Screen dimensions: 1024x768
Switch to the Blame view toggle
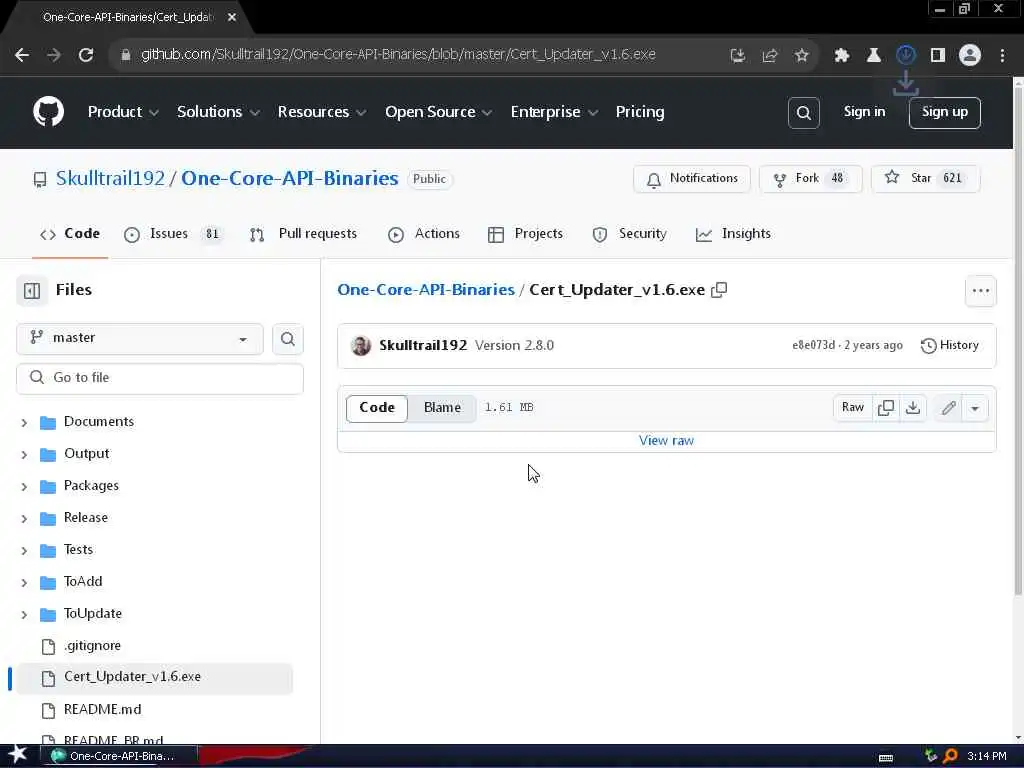tap(442, 408)
